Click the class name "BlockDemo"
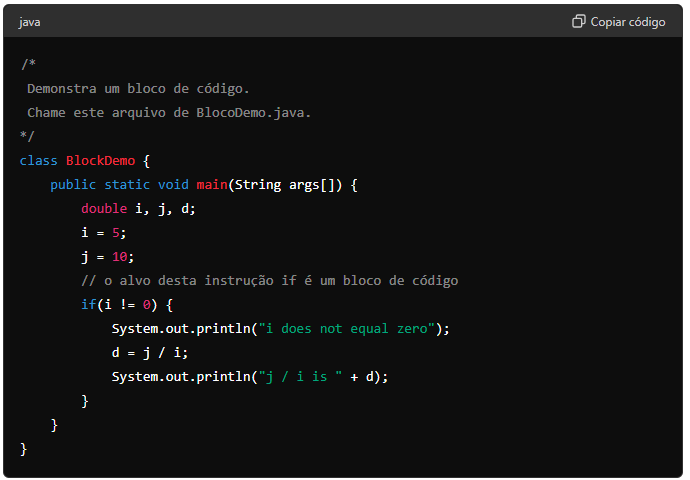Viewport: 690px width, 480px height. tap(100, 161)
